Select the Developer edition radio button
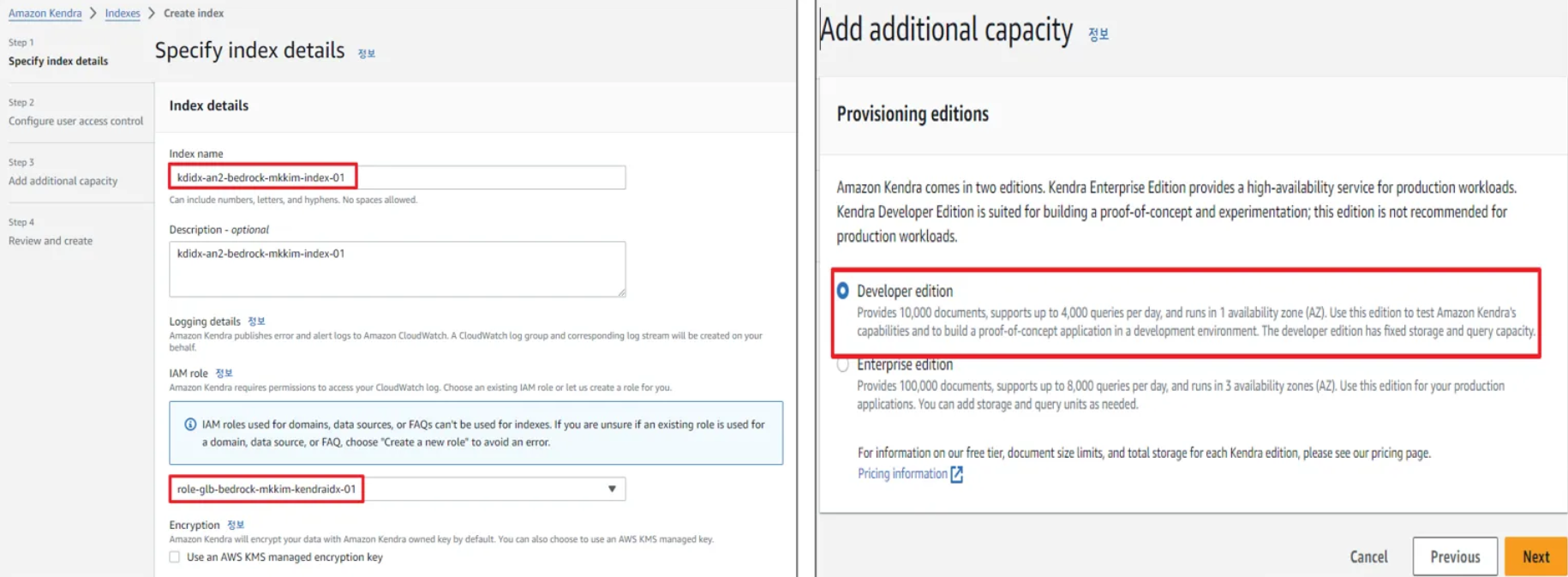Image resolution: width=1568 pixels, height=577 pixels. [x=843, y=292]
